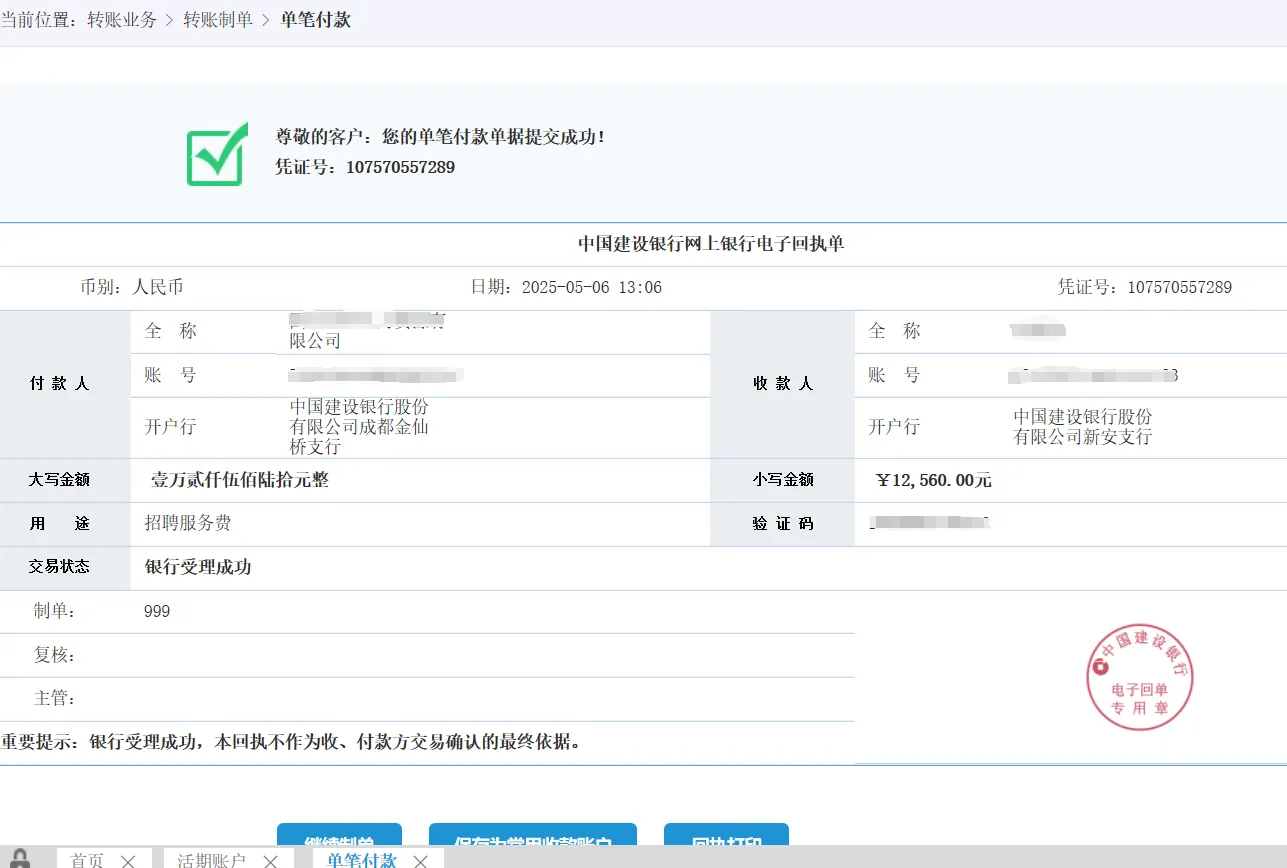Image resolution: width=1287 pixels, height=868 pixels.
Task: Click the 收款人 header cell
Action: pyautogui.click(x=783, y=383)
